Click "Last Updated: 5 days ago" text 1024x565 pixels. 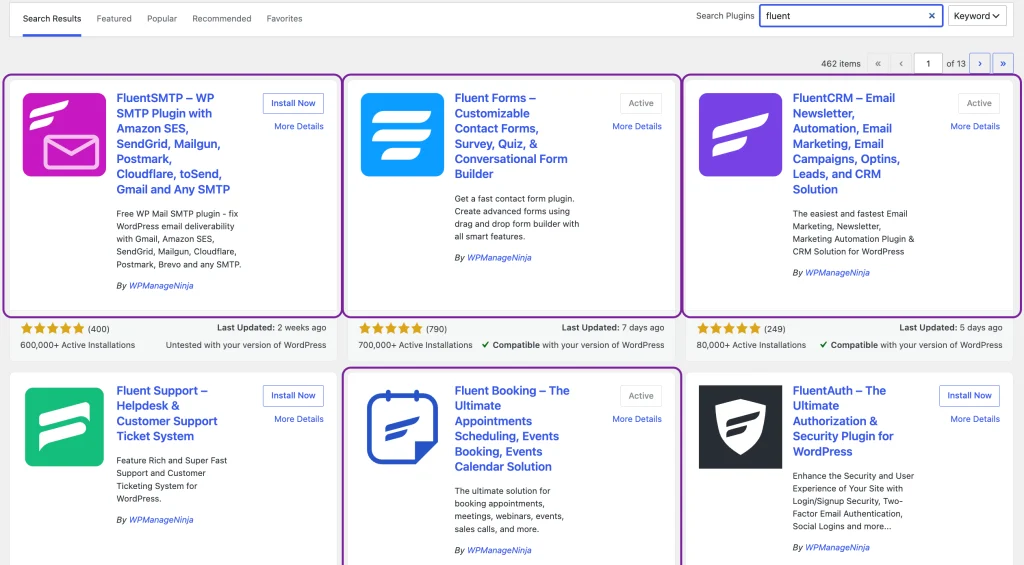pyautogui.click(x=951, y=328)
